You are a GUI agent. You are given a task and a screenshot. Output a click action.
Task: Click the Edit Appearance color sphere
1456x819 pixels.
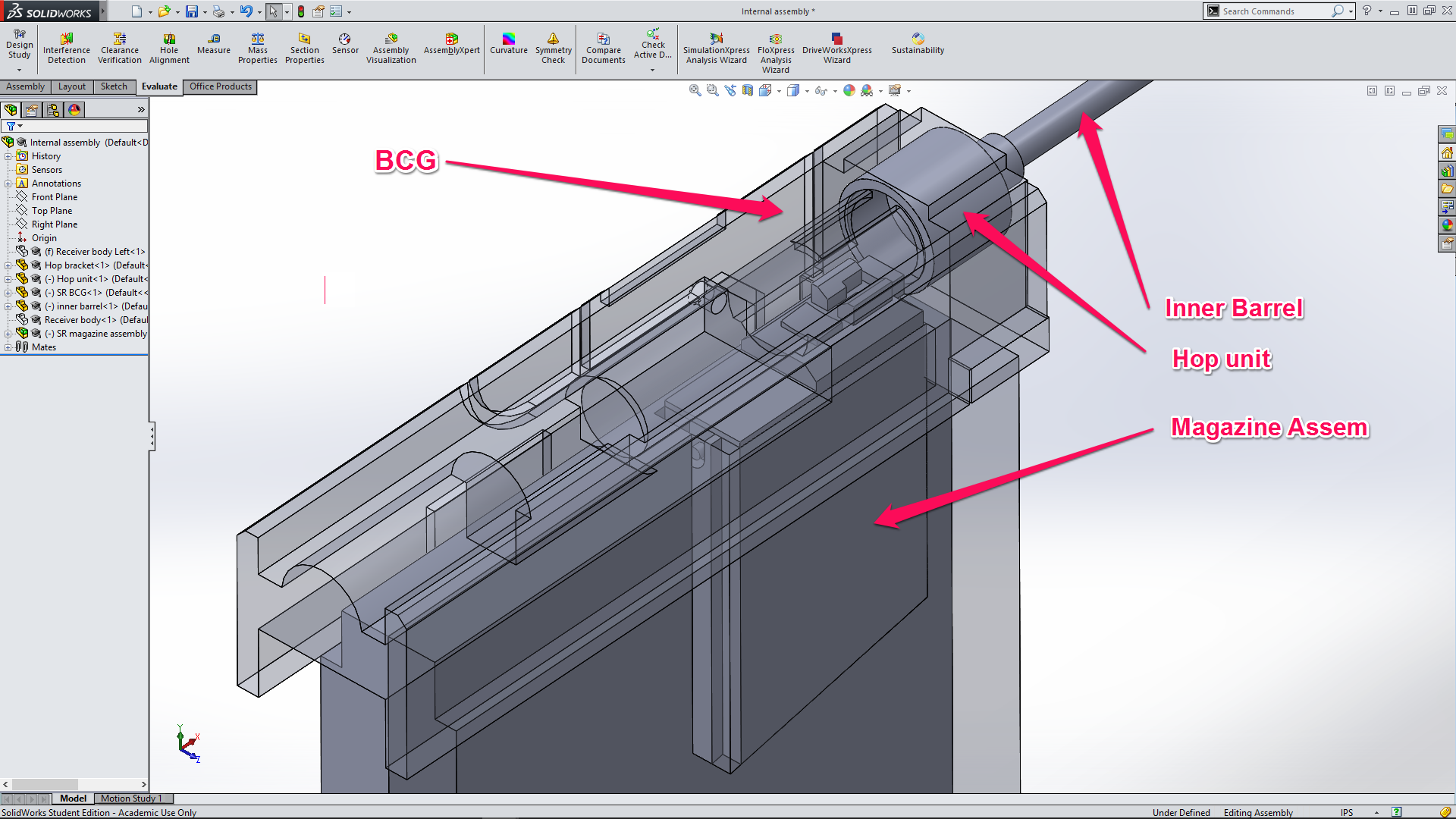(x=849, y=90)
